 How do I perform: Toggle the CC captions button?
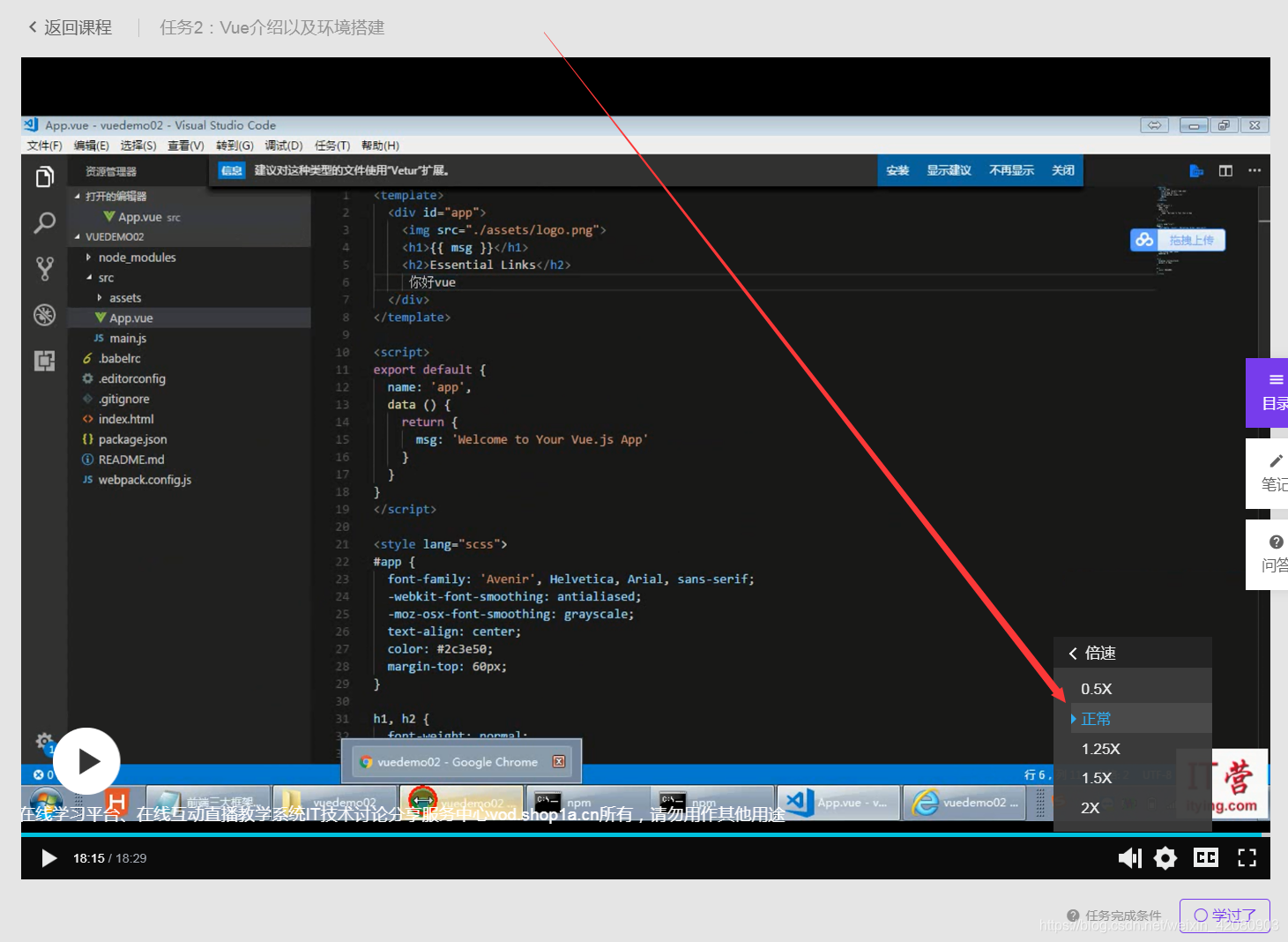click(1206, 857)
